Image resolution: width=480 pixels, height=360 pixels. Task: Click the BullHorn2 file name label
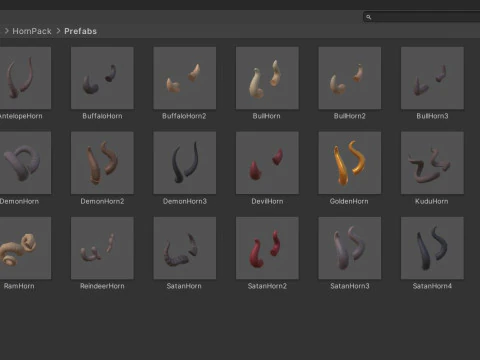tap(350, 116)
